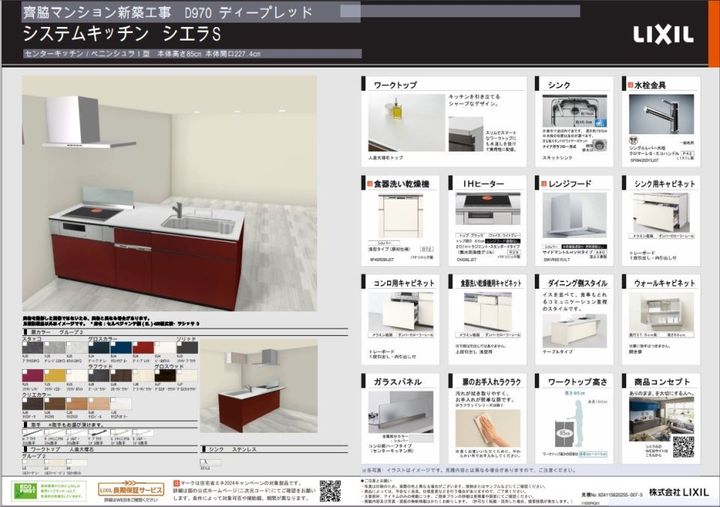Select the range hood image under レンジフード
720x507 pixels.
[571, 213]
